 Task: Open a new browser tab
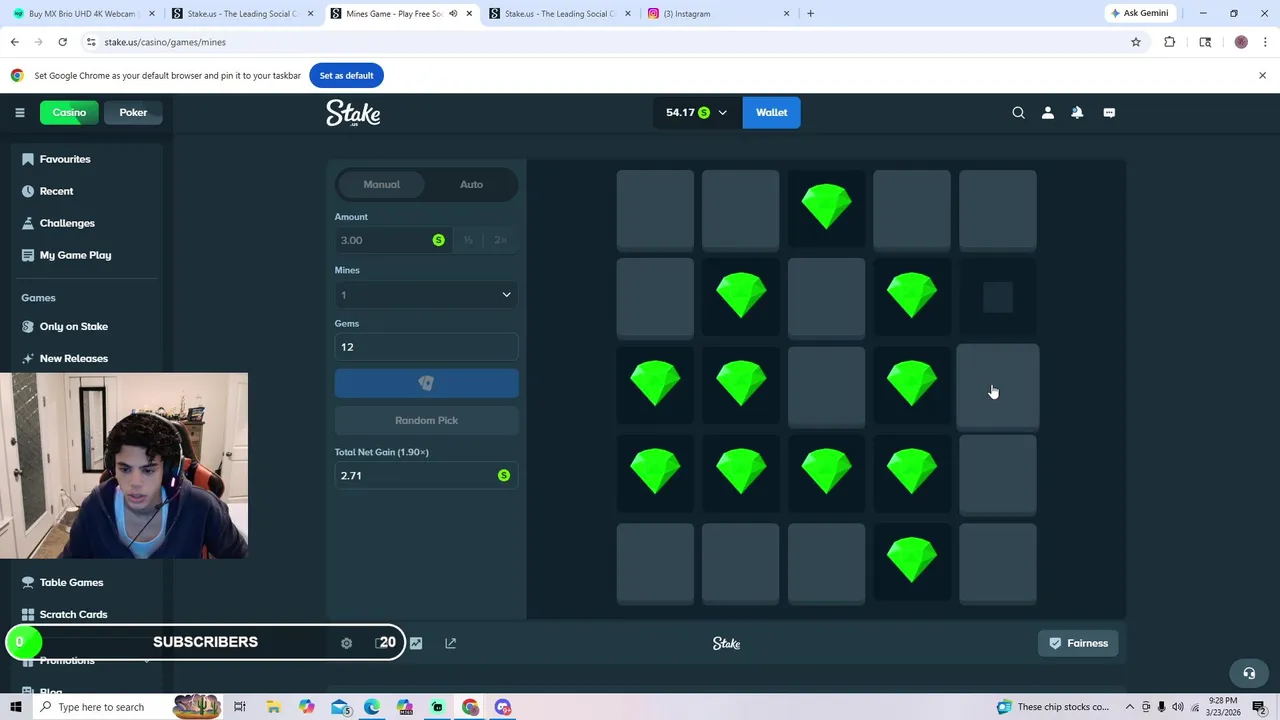(810, 14)
